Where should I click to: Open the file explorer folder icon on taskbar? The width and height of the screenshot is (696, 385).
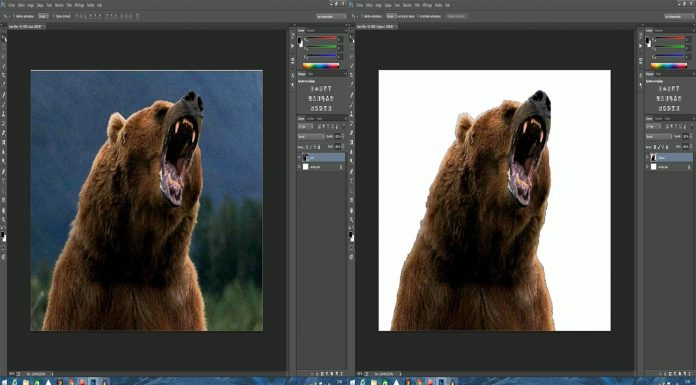point(26,381)
